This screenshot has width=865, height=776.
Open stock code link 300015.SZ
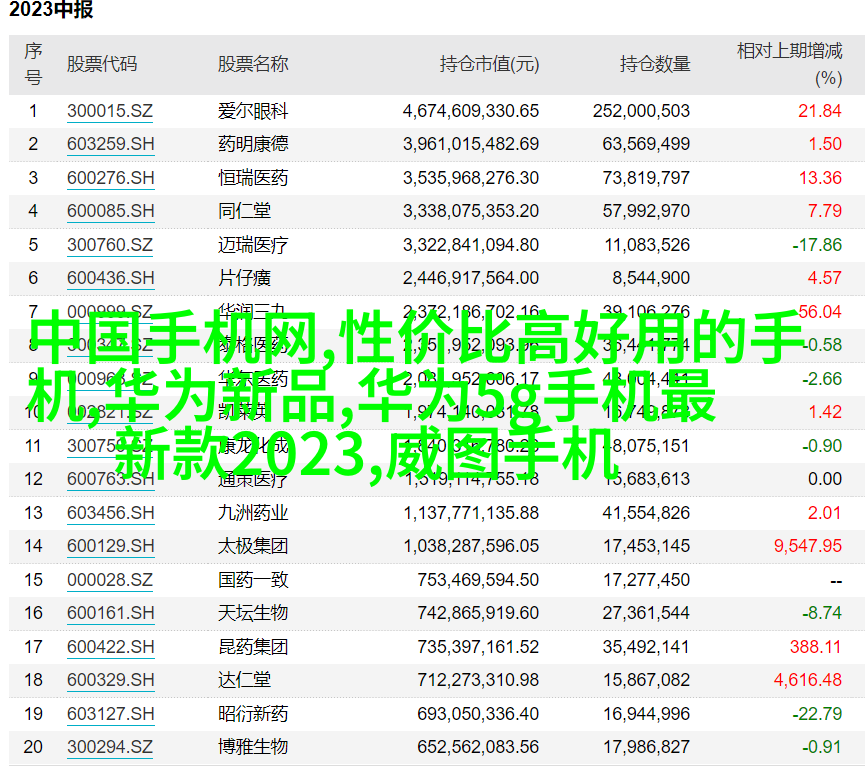[110, 111]
